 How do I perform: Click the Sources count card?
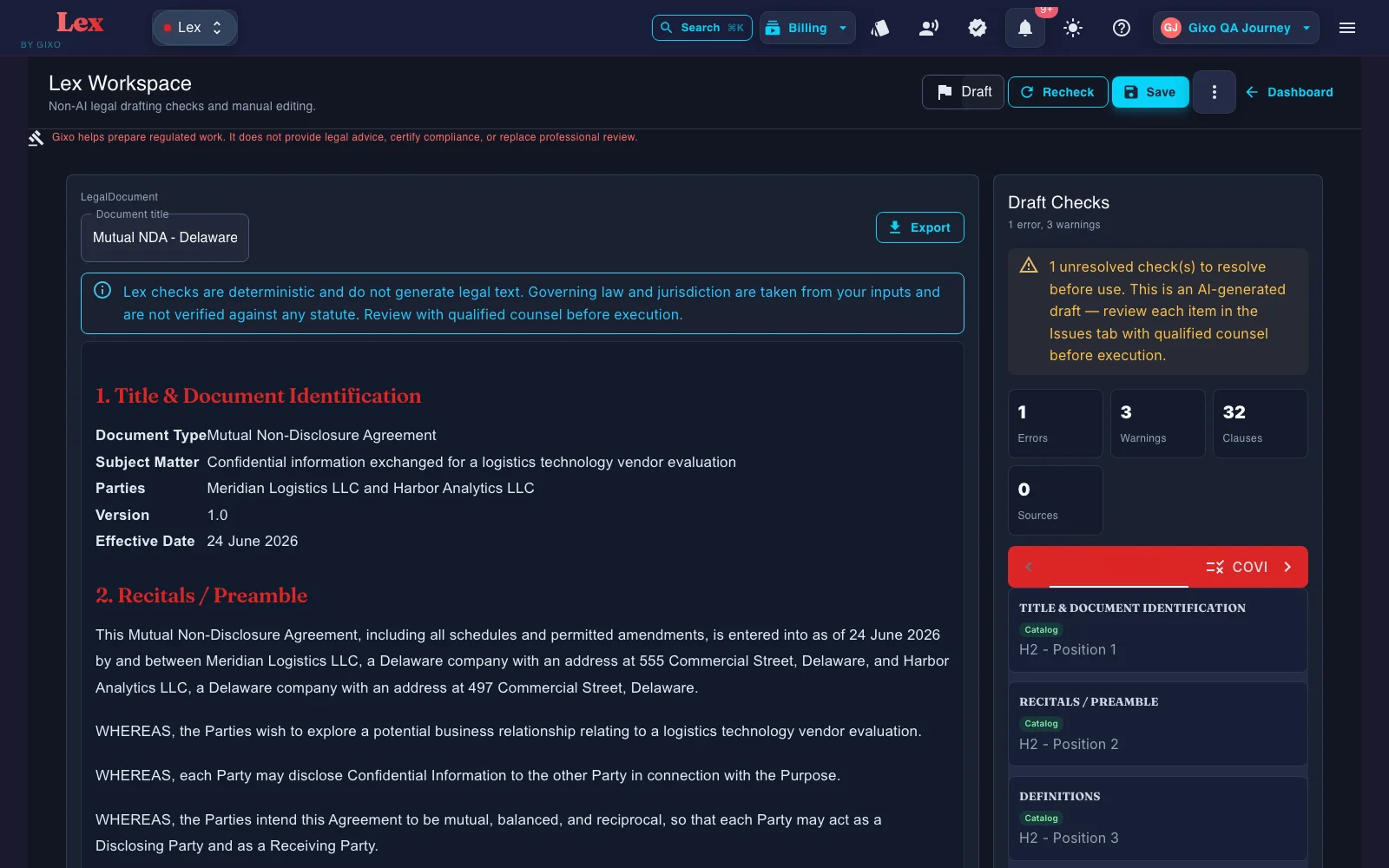(x=1055, y=500)
